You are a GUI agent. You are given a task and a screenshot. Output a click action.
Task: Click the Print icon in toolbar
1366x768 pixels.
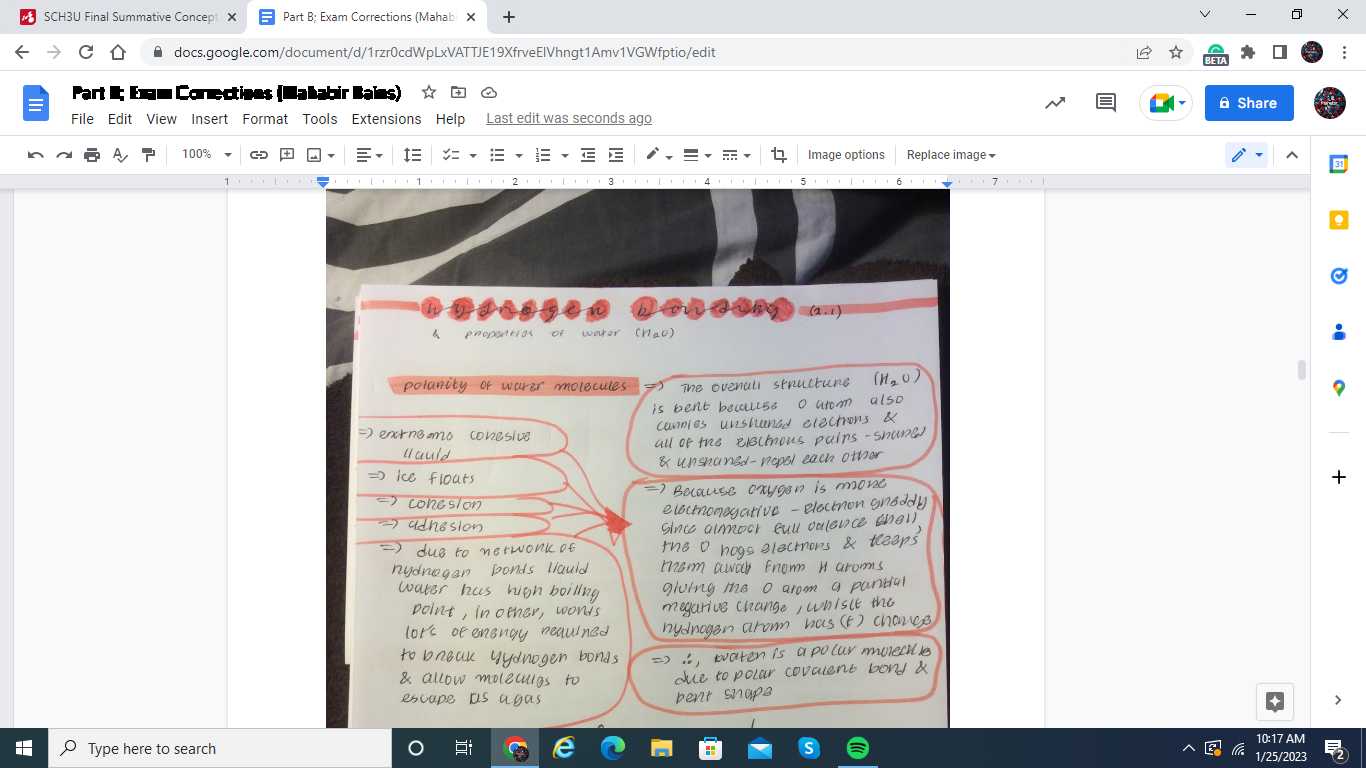click(x=92, y=155)
